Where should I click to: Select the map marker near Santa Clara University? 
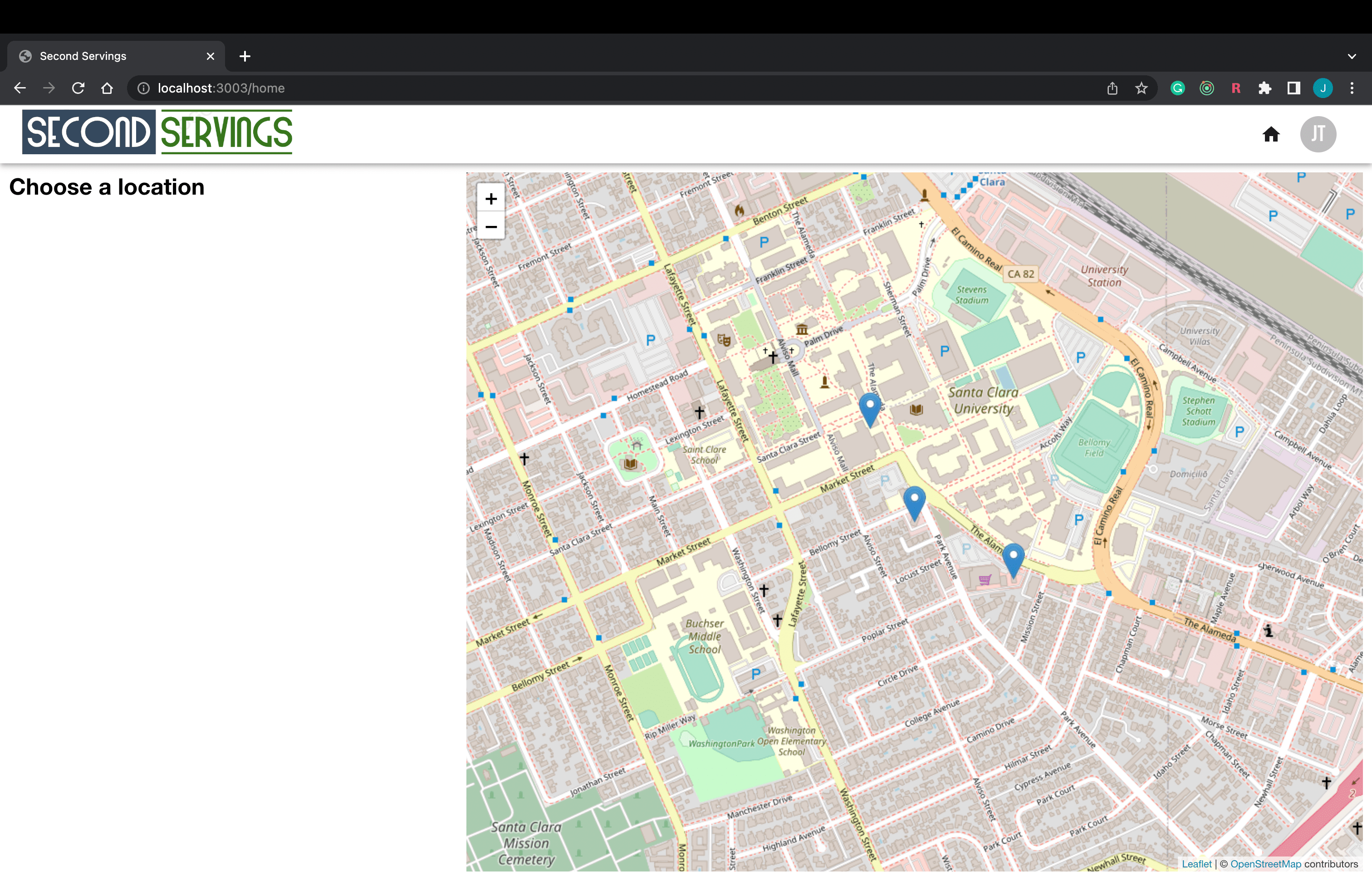tap(869, 408)
